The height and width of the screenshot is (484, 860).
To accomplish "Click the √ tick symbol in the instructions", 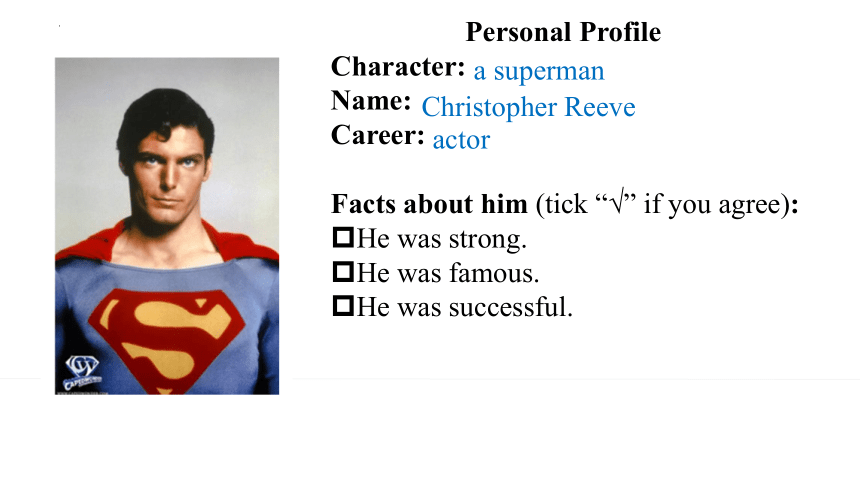I will point(617,201).
